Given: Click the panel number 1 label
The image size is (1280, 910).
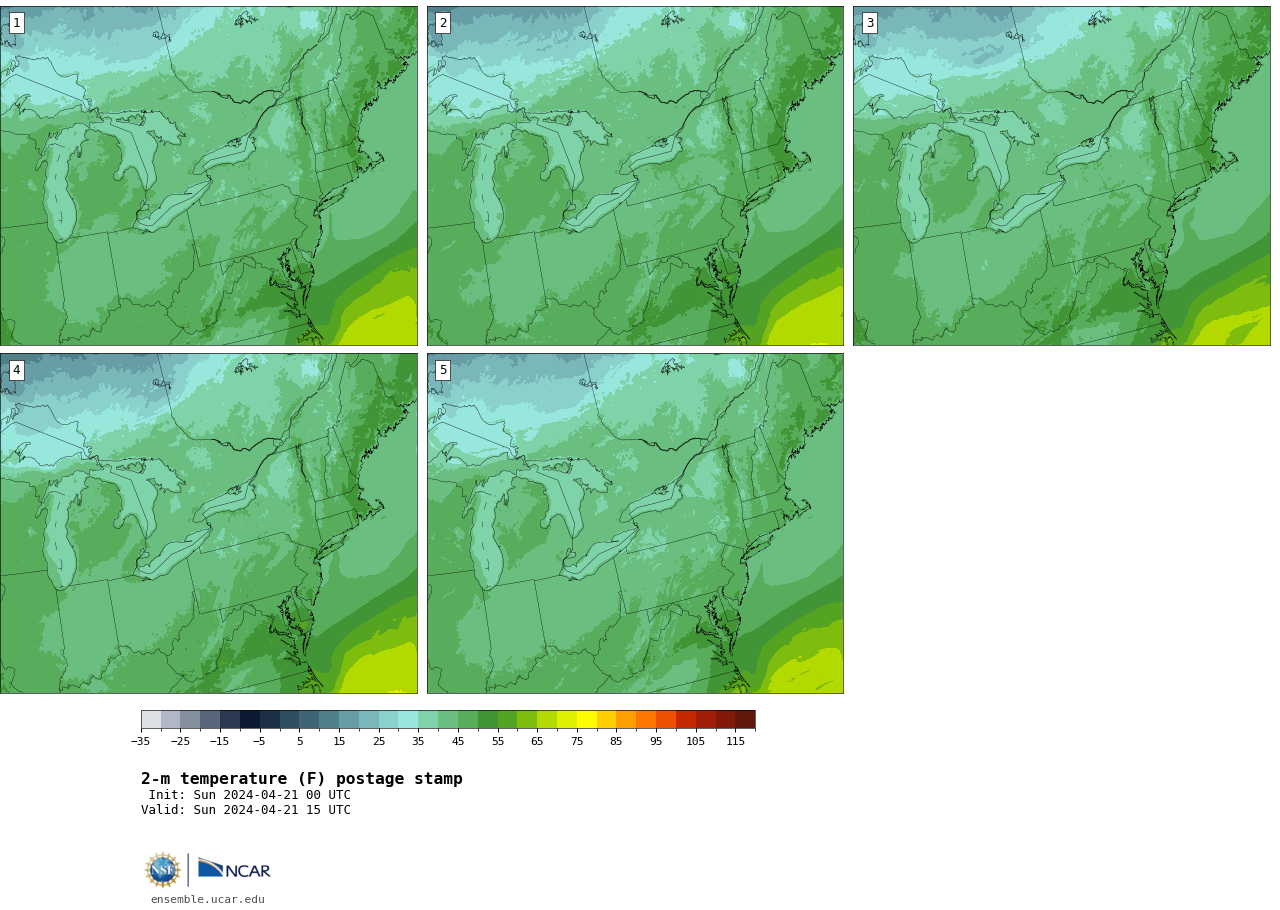Looking at the screenshot, I should pos(17,23).
